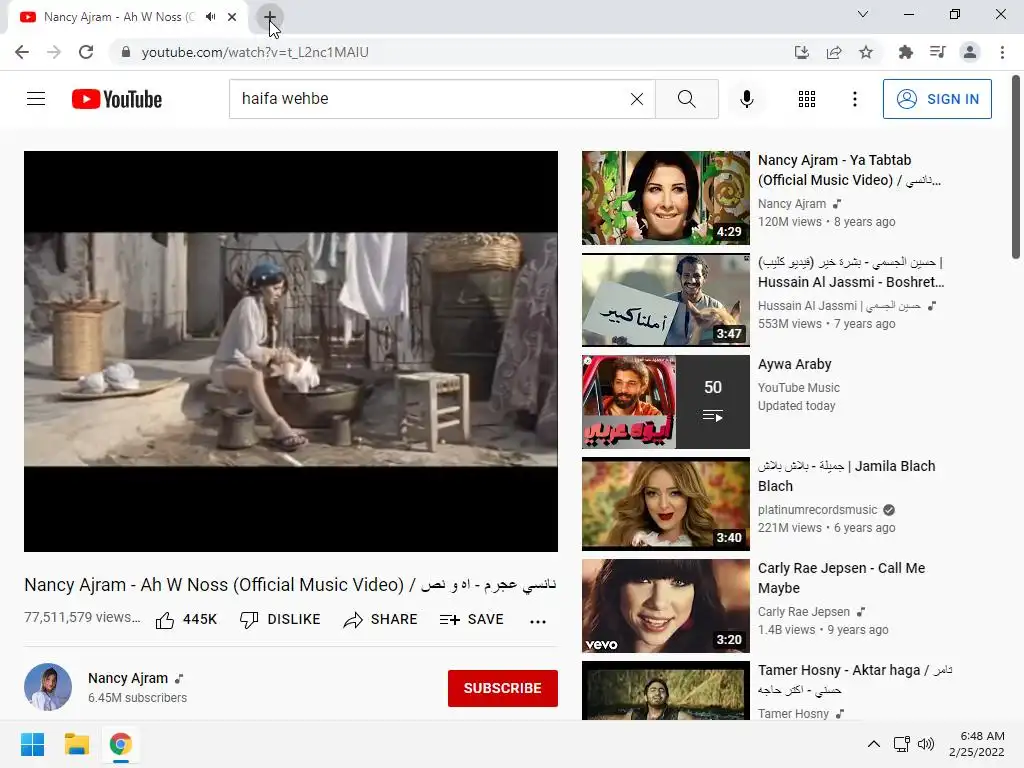This screenshot has height=768, width=1024.
Task: View site security lock info
Action: [125, 52]
